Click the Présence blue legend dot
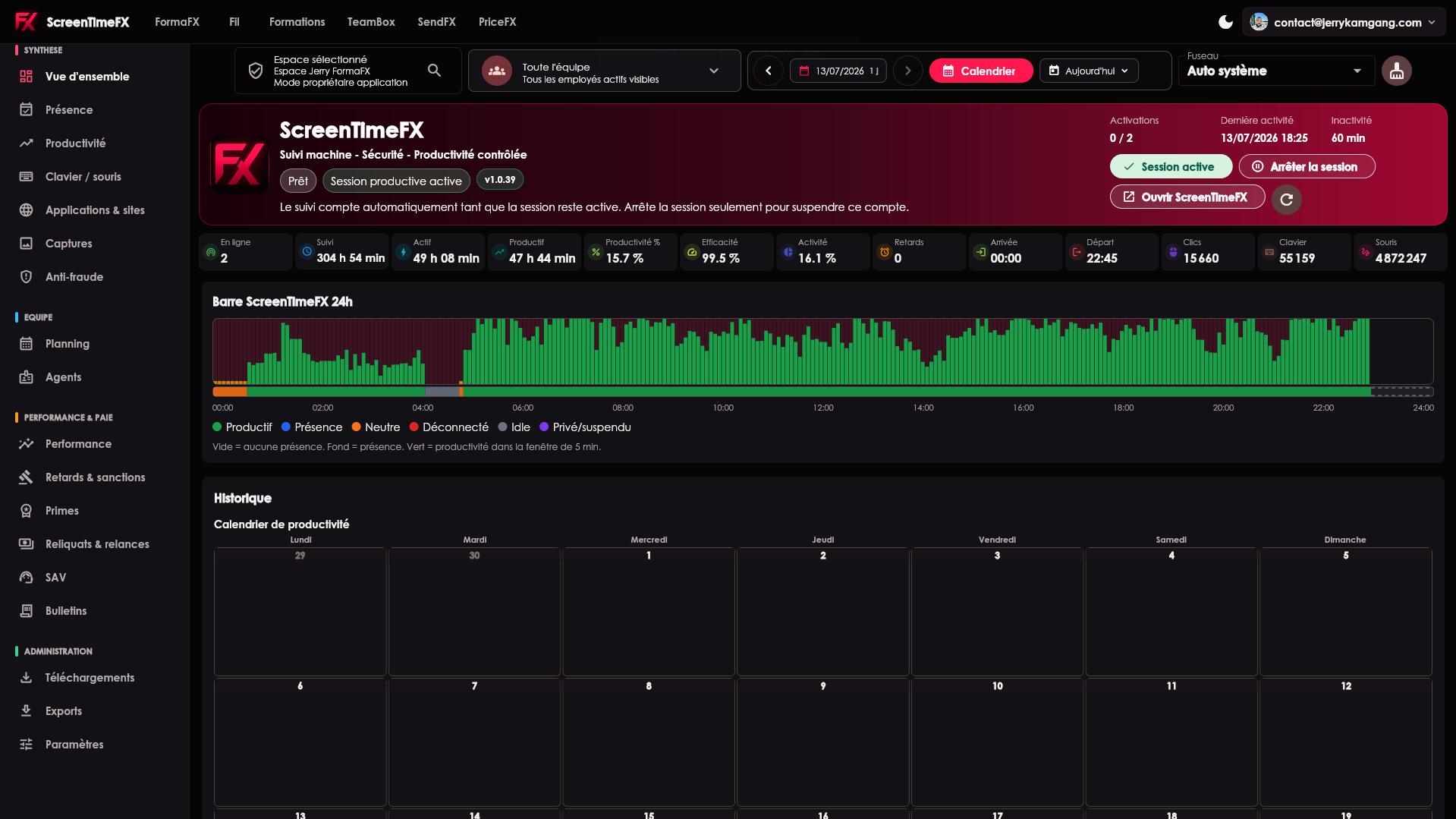Viewport: 1456px width, 819px height. click(286, 427)
